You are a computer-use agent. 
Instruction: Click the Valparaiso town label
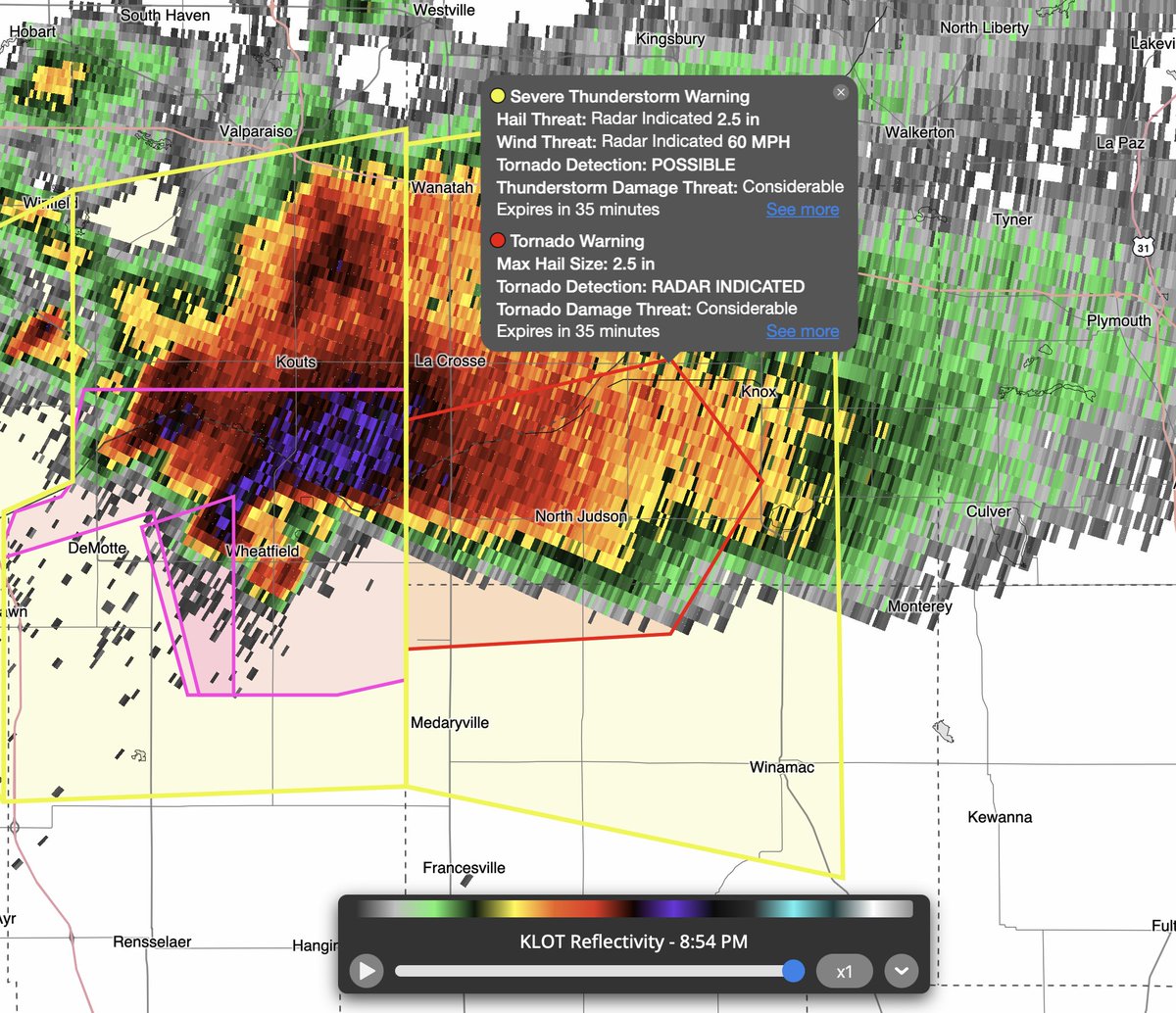[x=256, y=131]
